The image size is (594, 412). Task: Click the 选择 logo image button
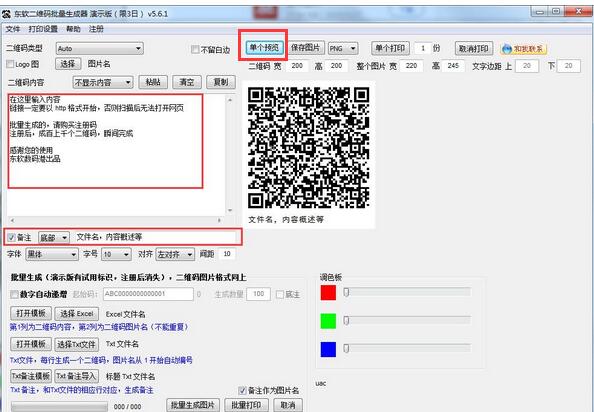coord(68,64)
